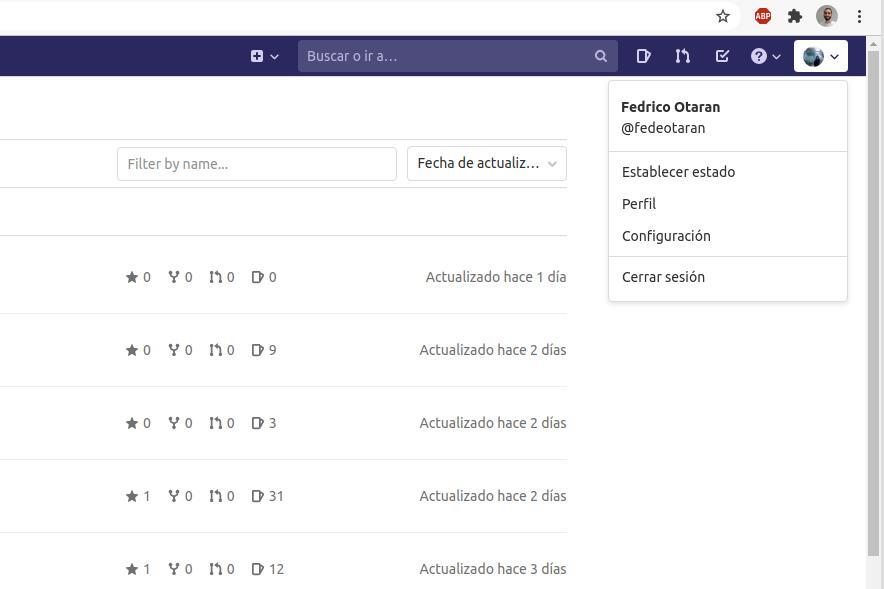Click star icon in row with 12 issues
The width and height of the screenshot is (884, 589).
click(x=132, y=569)
